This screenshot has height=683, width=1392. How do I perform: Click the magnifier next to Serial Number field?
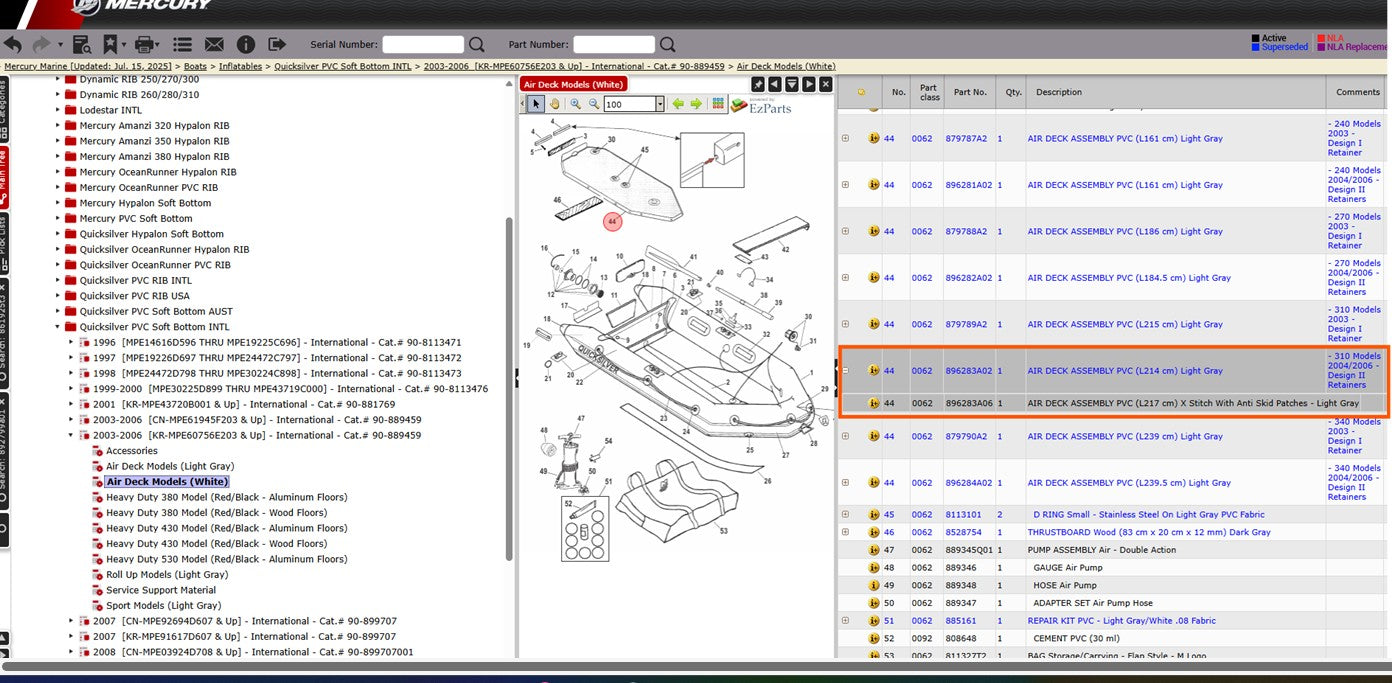pyautogui.click(x=477, y=44)
